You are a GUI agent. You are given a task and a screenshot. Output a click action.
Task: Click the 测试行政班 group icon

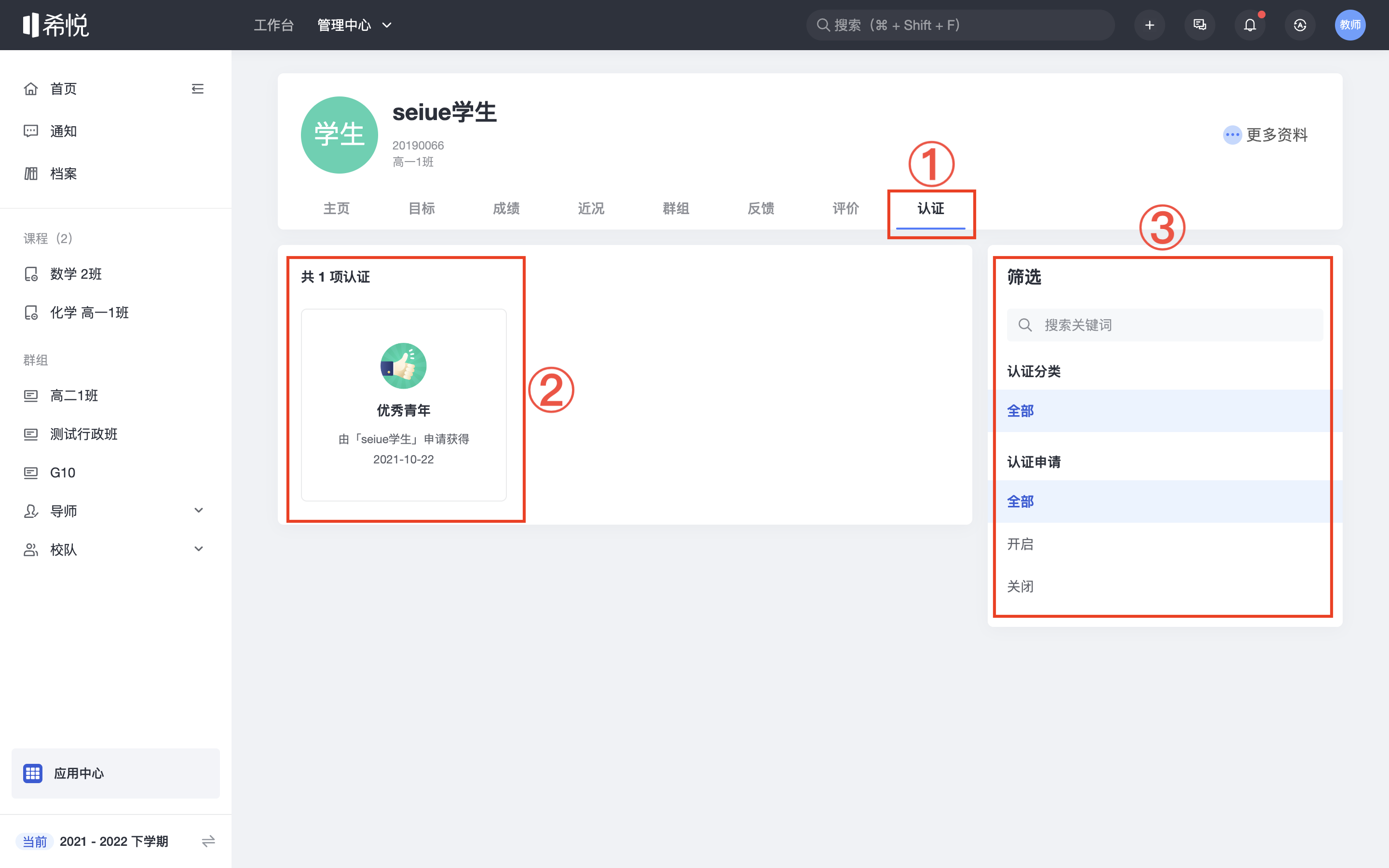tap(31, 434)
